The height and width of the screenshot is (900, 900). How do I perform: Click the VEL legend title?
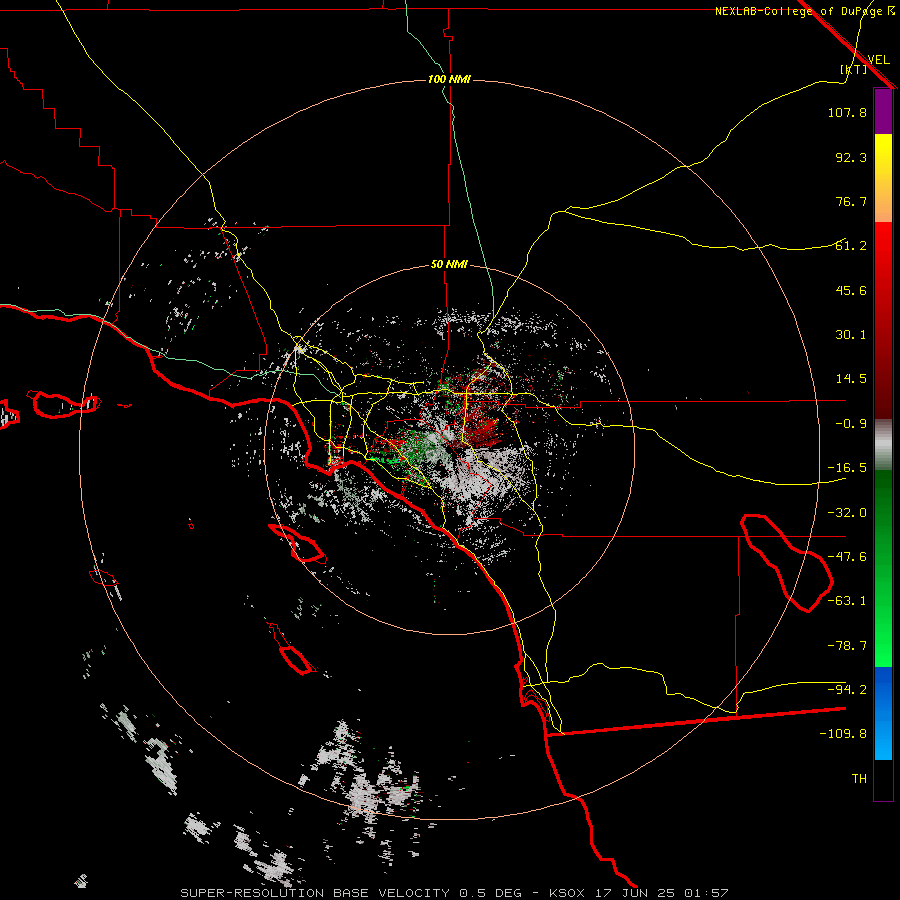878,60
